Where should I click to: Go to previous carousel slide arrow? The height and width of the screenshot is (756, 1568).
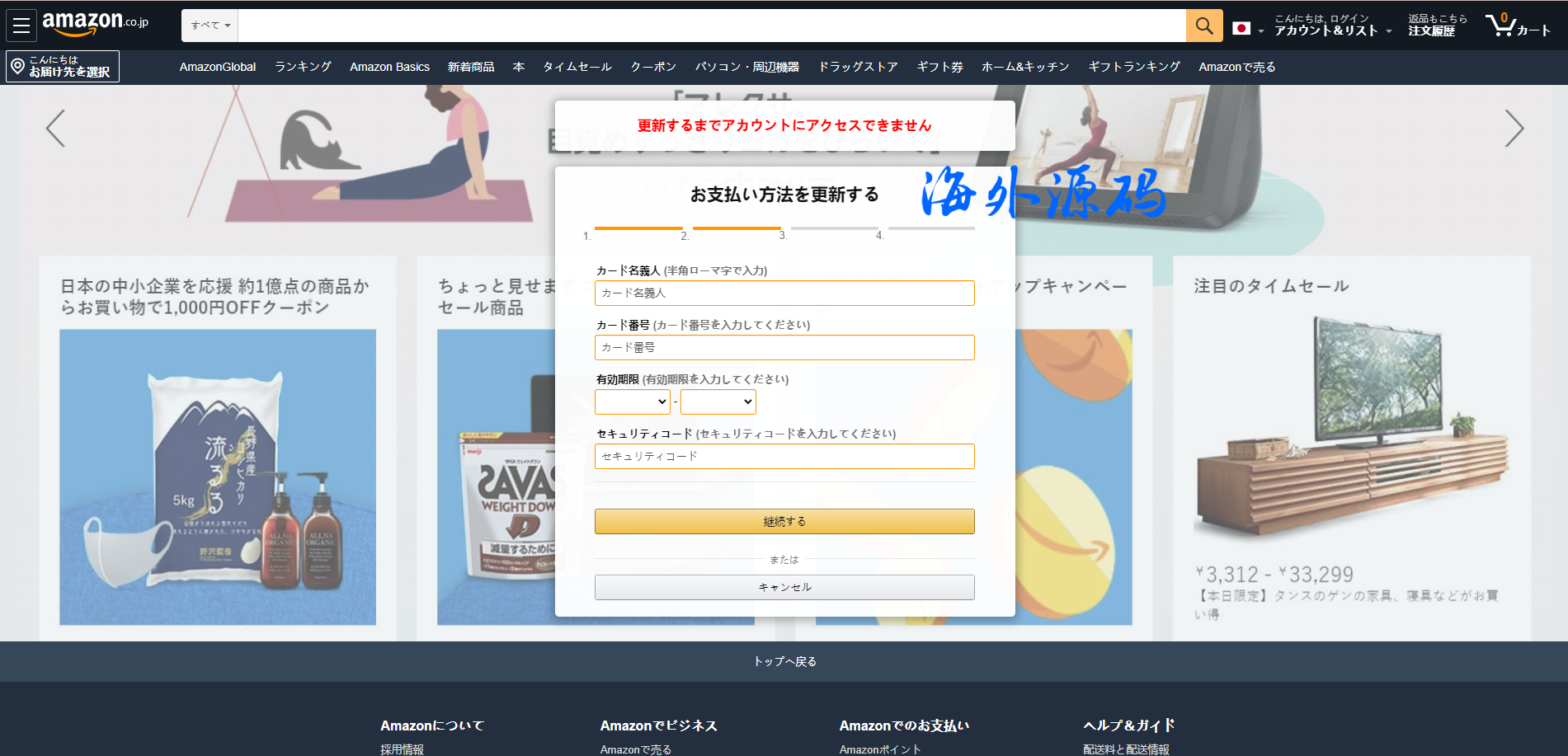(55, 129)
